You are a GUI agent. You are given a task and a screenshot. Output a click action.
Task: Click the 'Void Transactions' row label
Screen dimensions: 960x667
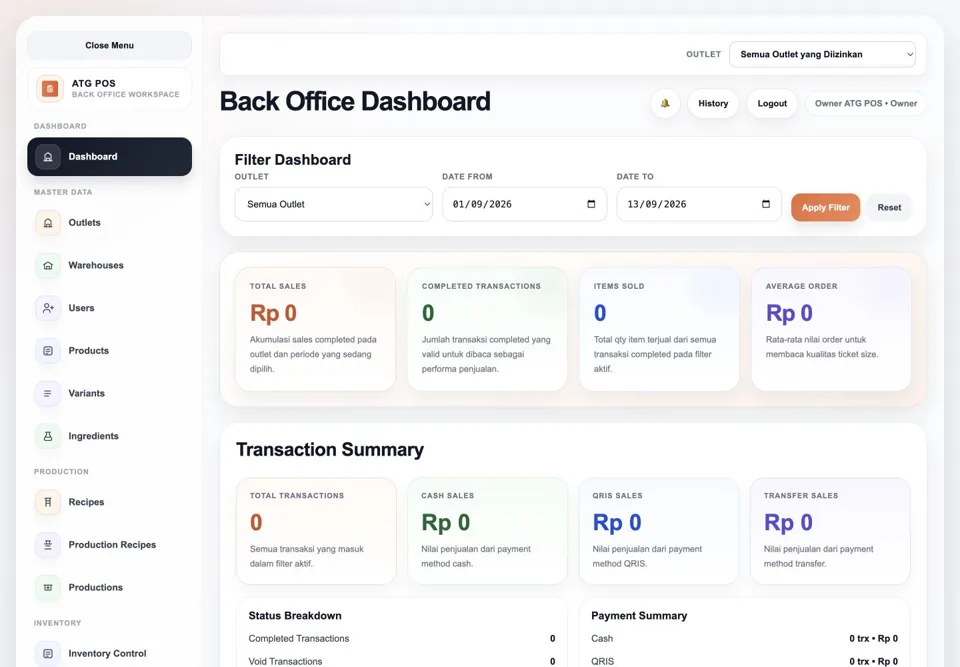(x=285, y=661)
